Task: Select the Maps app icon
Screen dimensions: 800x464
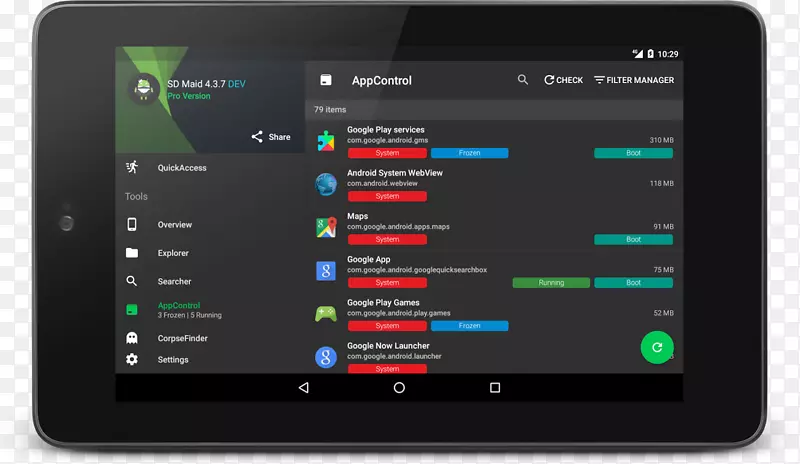Action: [326, 227]
